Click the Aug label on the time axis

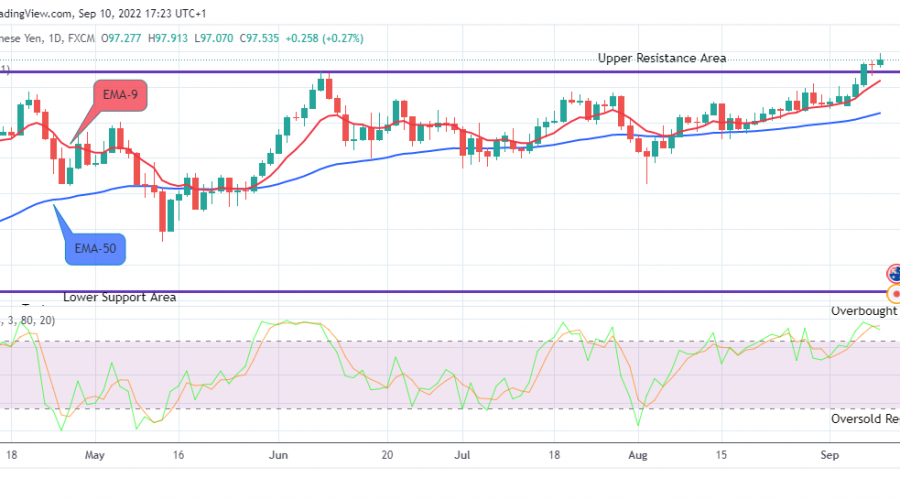636,454
